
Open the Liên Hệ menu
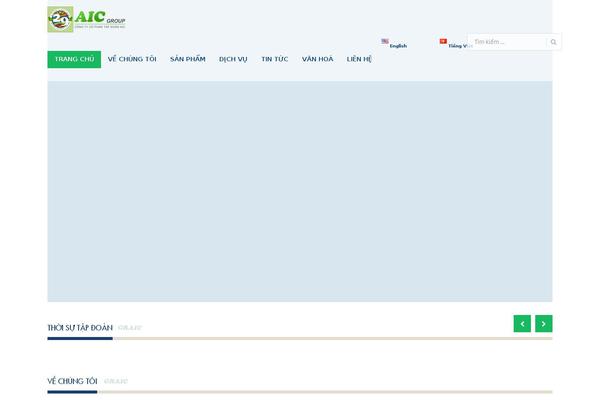point(359,59)
